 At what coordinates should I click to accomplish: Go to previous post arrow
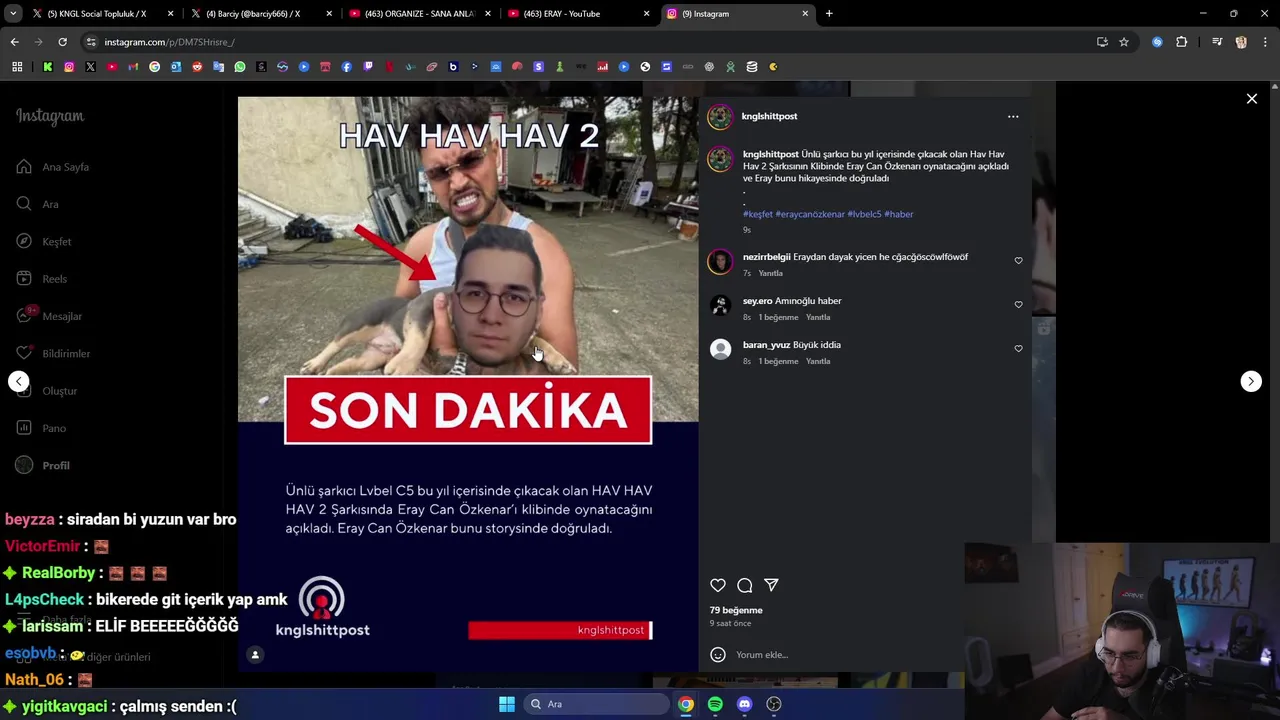pyautogui.click(x=19, y=381)
